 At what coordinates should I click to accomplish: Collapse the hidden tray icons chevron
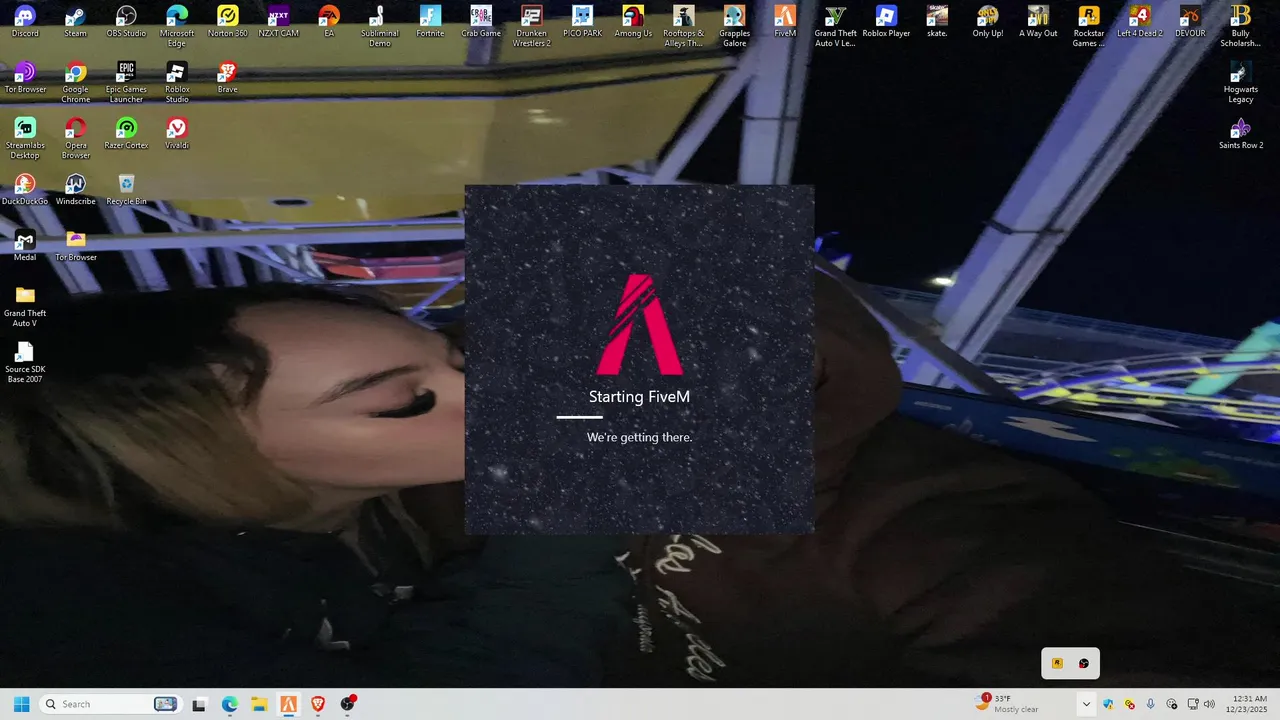point(1086,704)
